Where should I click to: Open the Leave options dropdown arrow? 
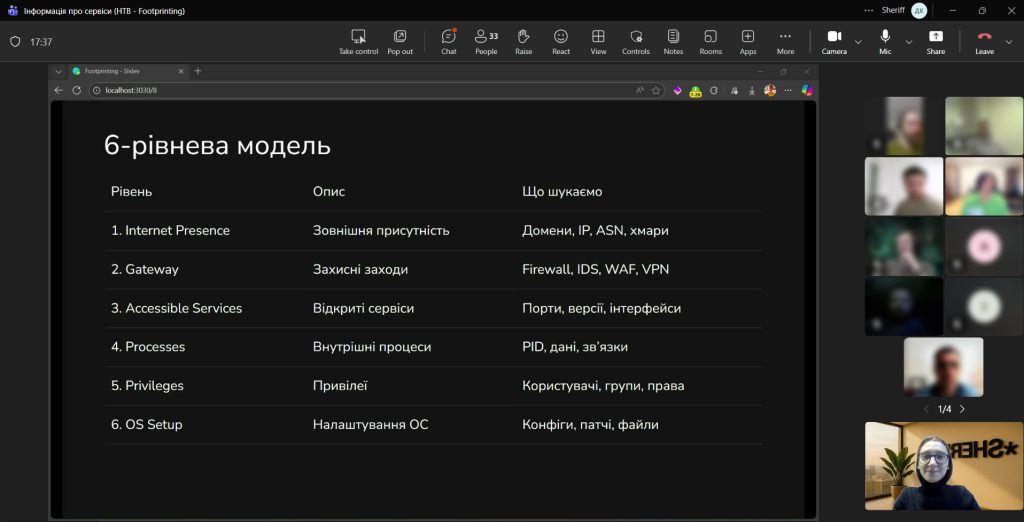(1009, 42)
